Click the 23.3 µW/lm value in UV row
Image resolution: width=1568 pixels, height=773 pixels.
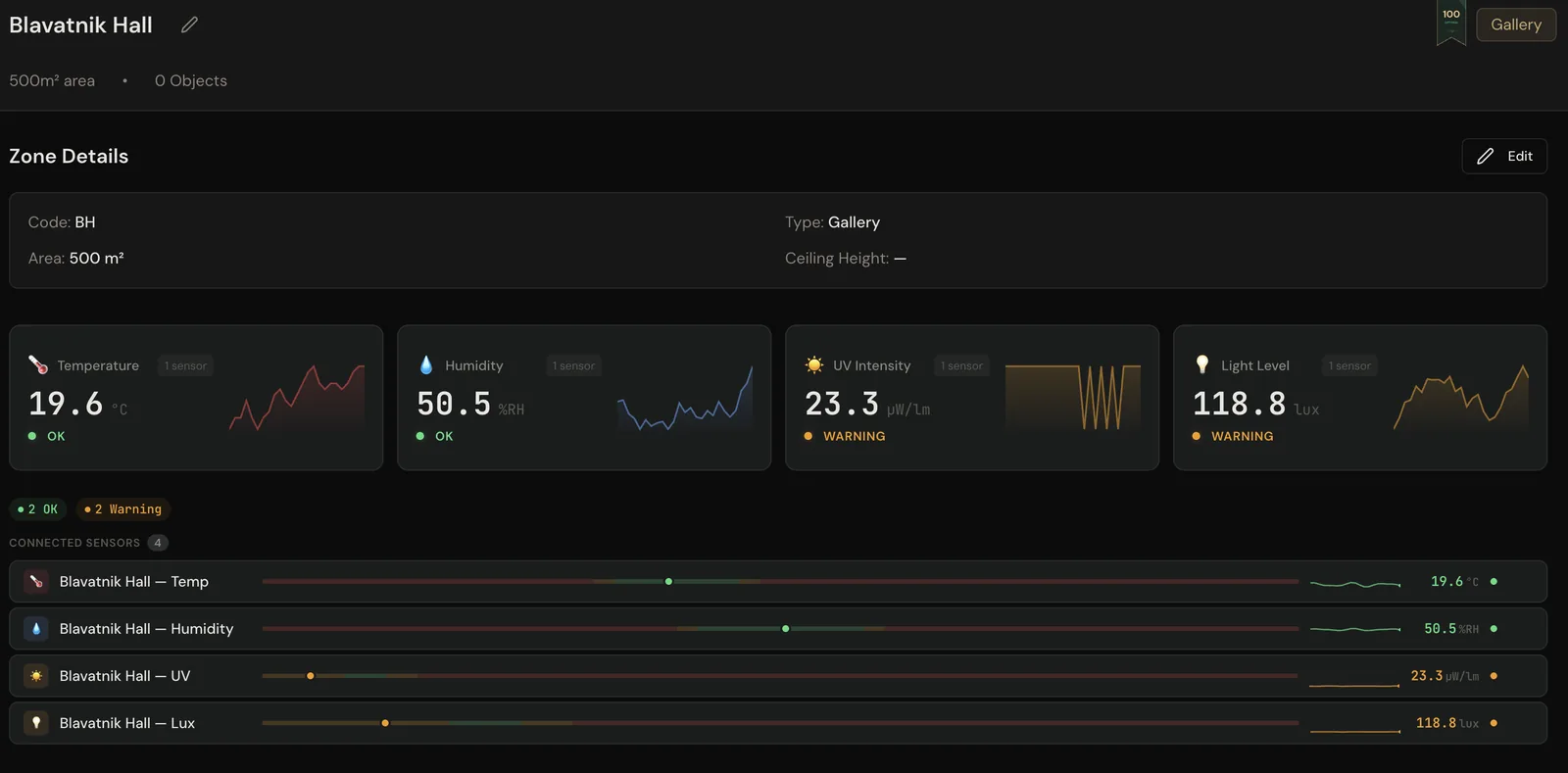[x=1445, y=676]
